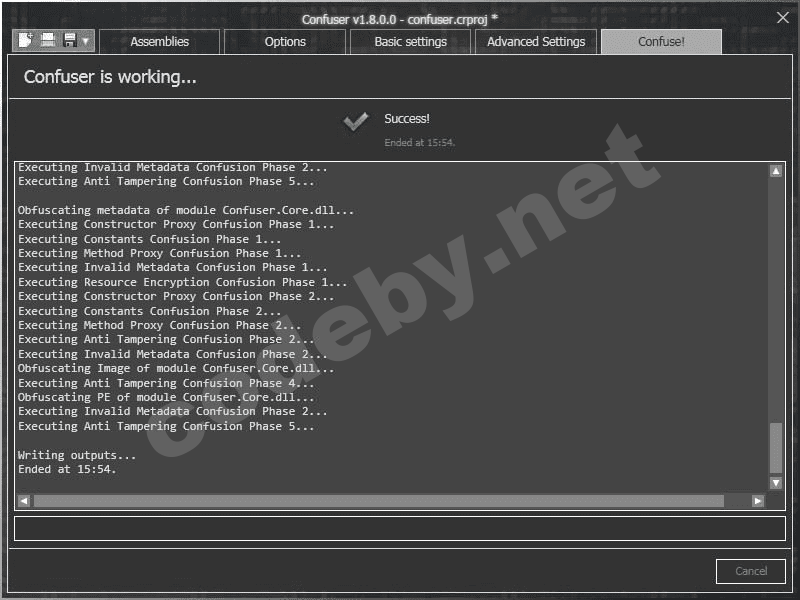
Task: Click the horizontal scroll left arrow
Action: click(24, 501)
